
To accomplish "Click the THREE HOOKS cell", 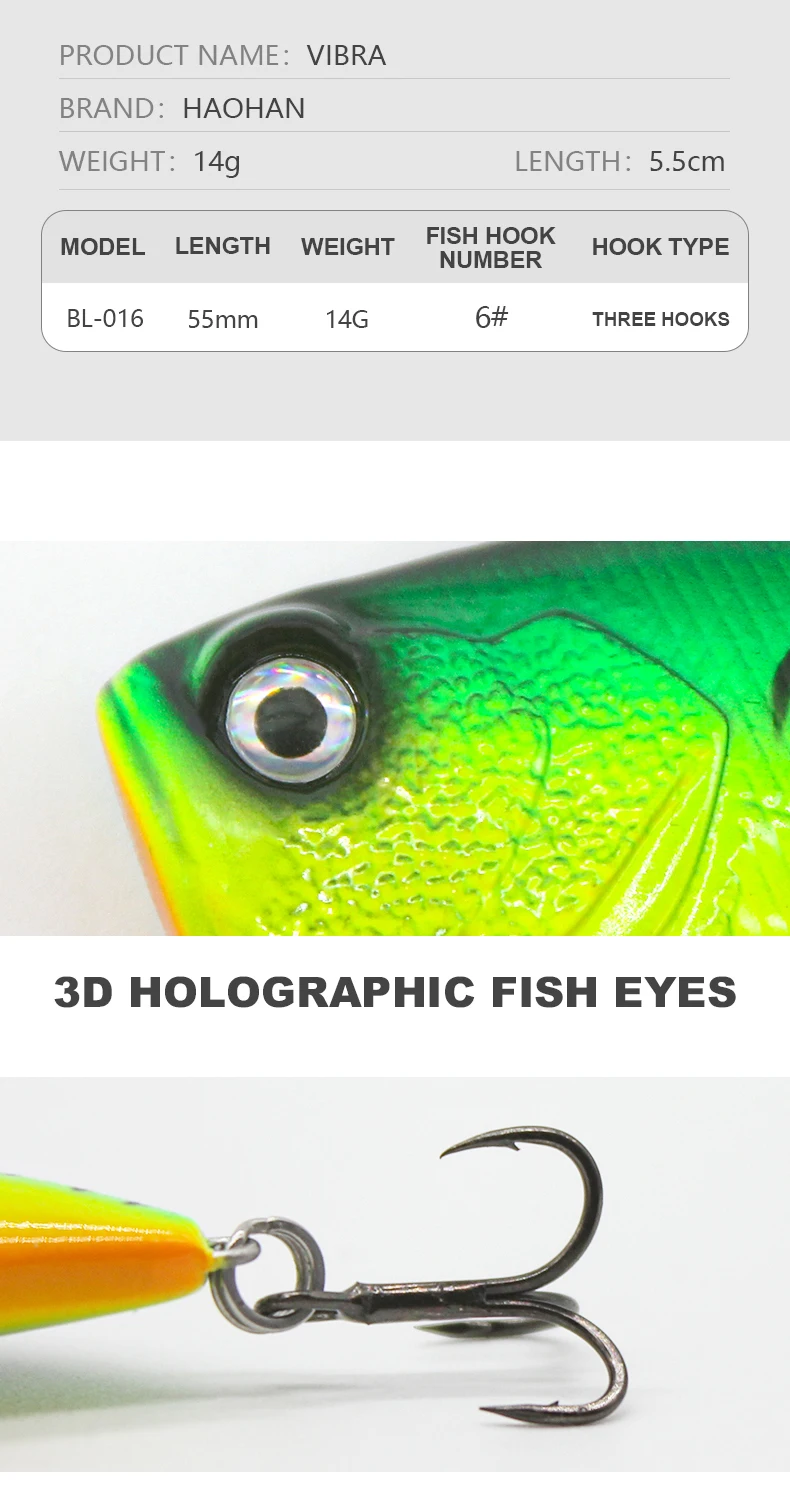I will [x=661, y=320].
